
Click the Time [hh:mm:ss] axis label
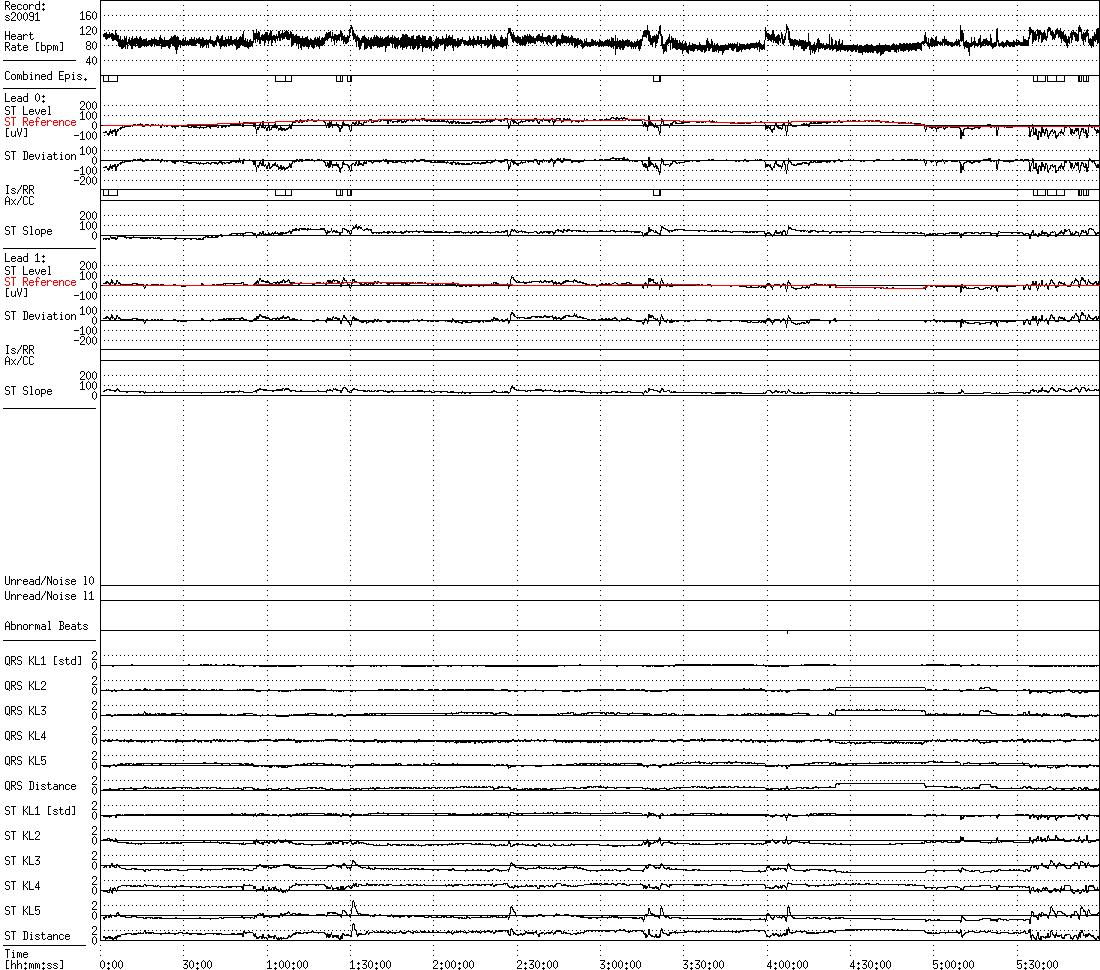34,959
